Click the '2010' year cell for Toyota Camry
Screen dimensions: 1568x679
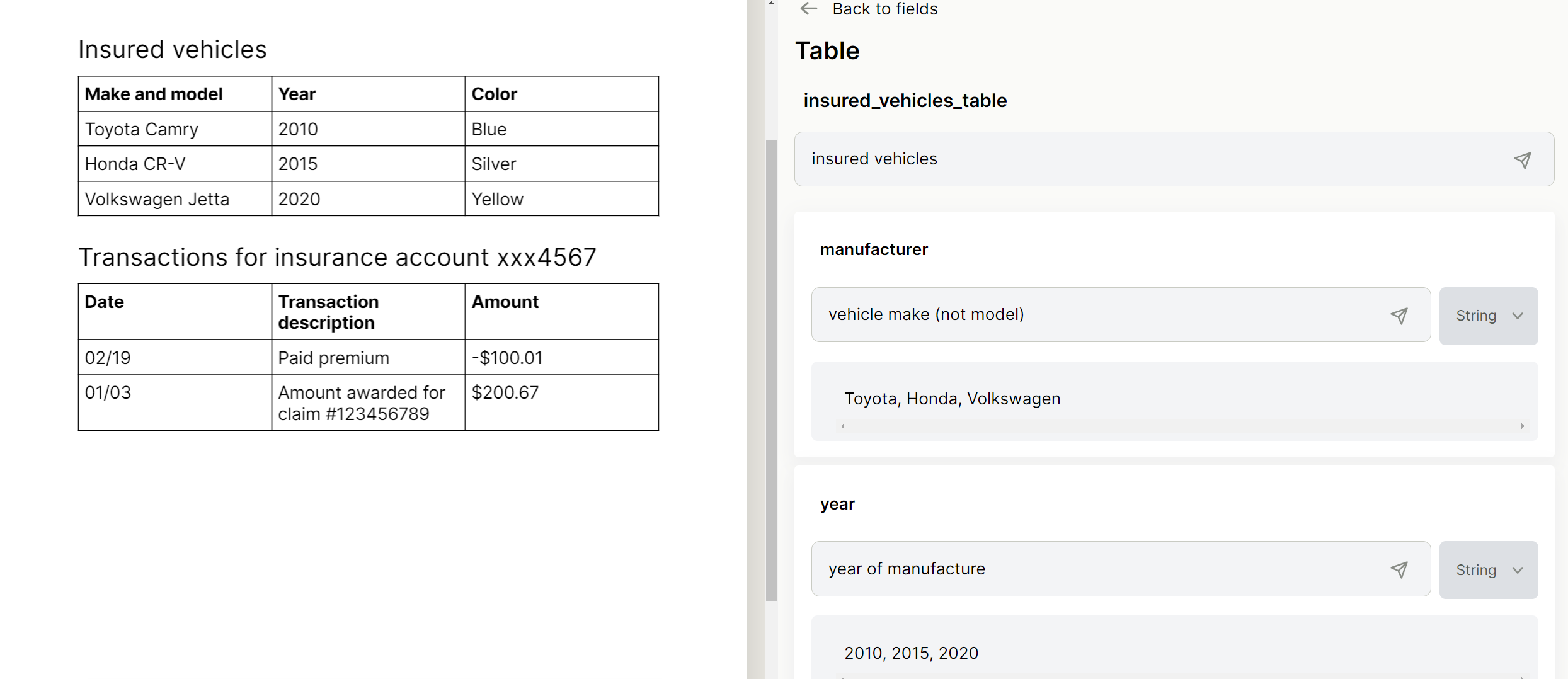point(369,129)
